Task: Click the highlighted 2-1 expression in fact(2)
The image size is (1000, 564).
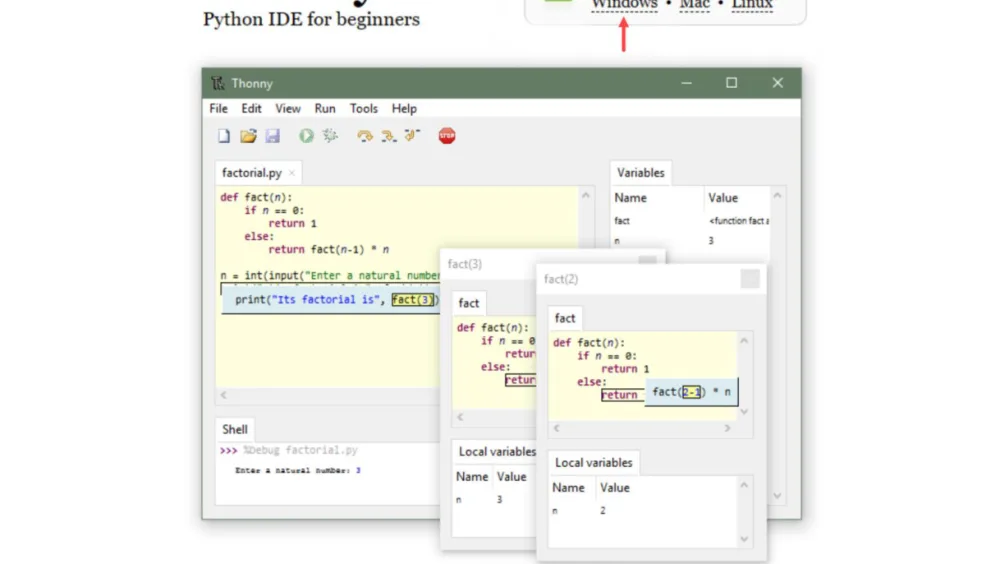Action: pos(691,392)
